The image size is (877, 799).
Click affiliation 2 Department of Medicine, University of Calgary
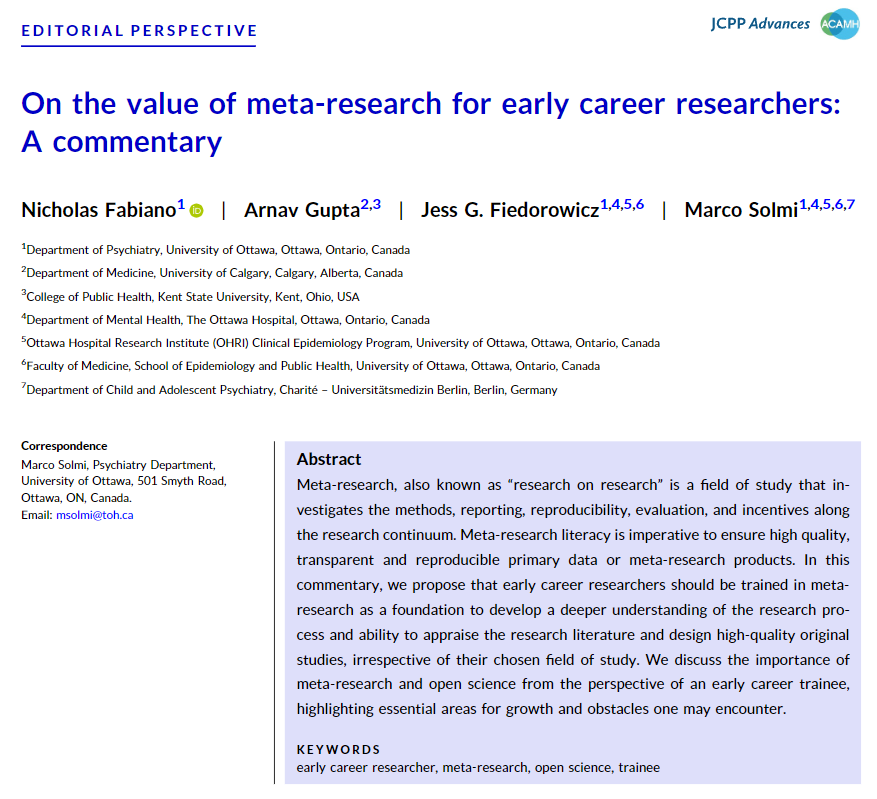click(213, 273)
